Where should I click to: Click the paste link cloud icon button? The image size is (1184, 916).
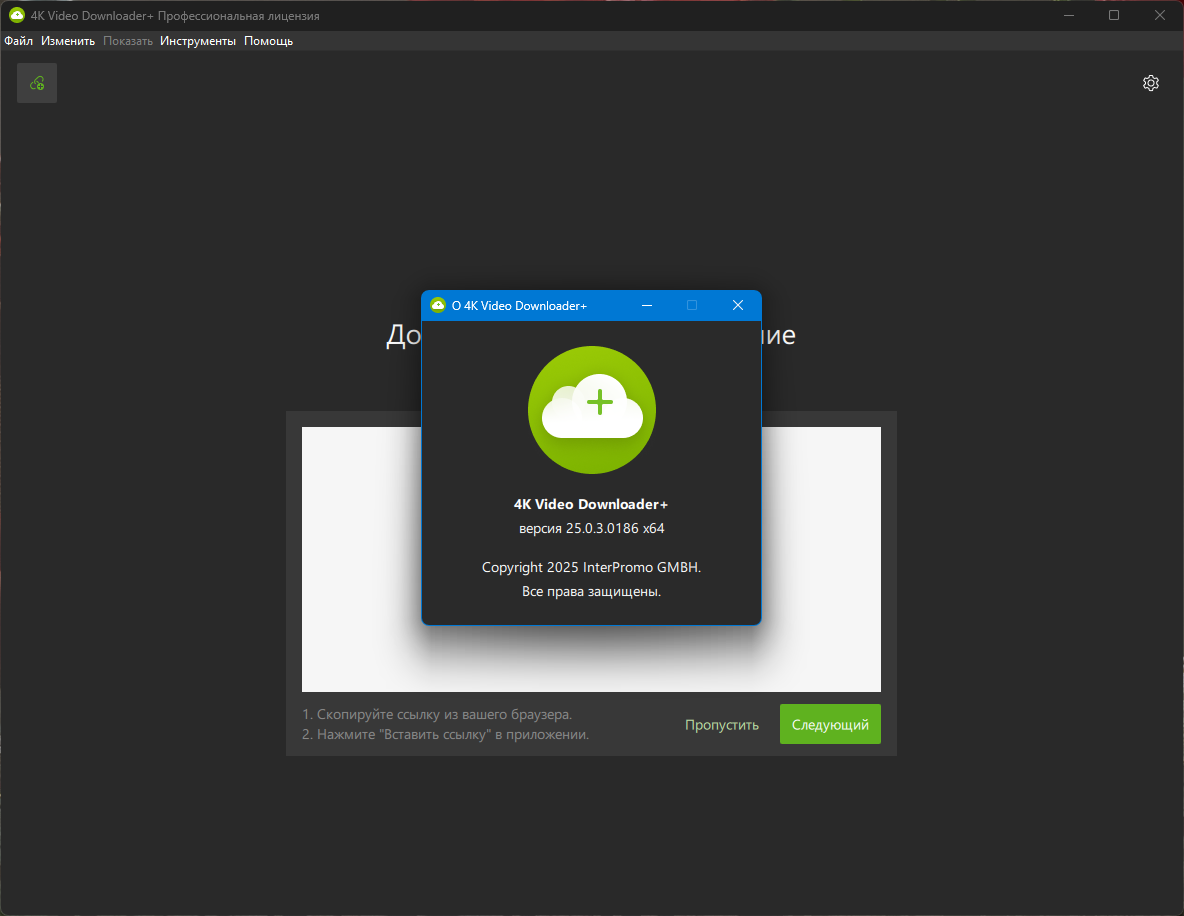pos(37,83)
